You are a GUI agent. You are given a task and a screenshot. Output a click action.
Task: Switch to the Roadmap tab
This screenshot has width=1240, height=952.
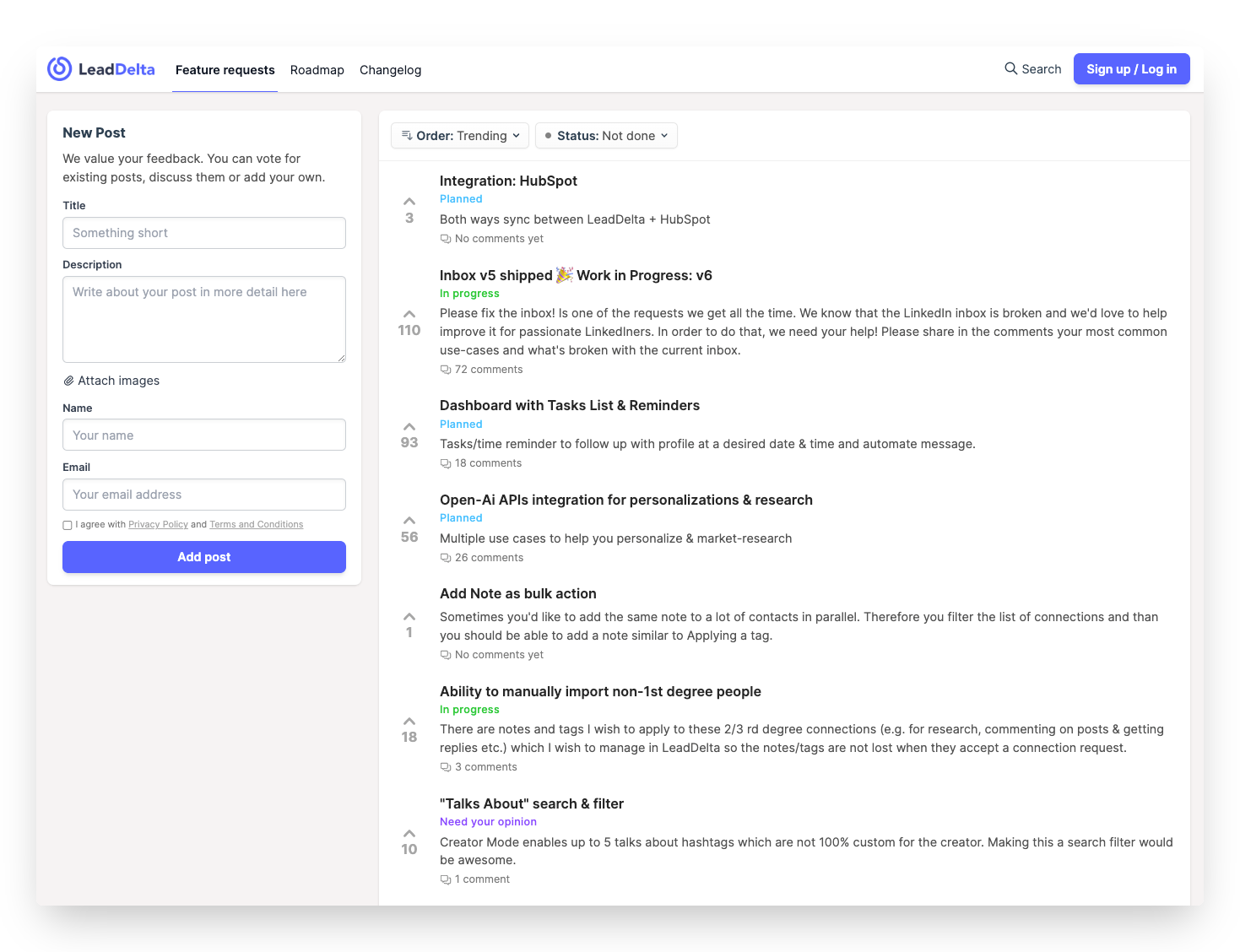pyautogui.click(x=317, y=70)
